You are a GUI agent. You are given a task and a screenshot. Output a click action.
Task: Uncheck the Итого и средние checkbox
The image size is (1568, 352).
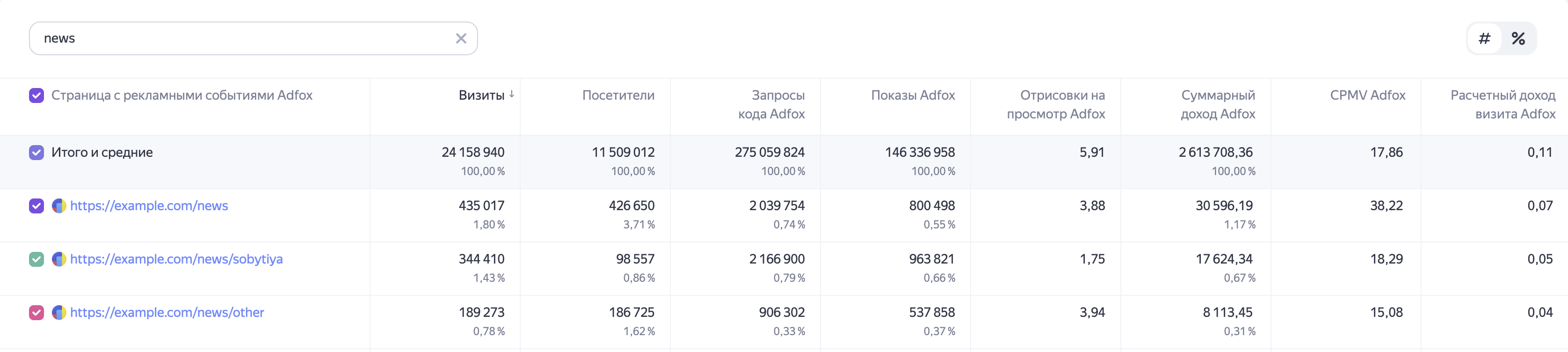click(x=36, y=152)
